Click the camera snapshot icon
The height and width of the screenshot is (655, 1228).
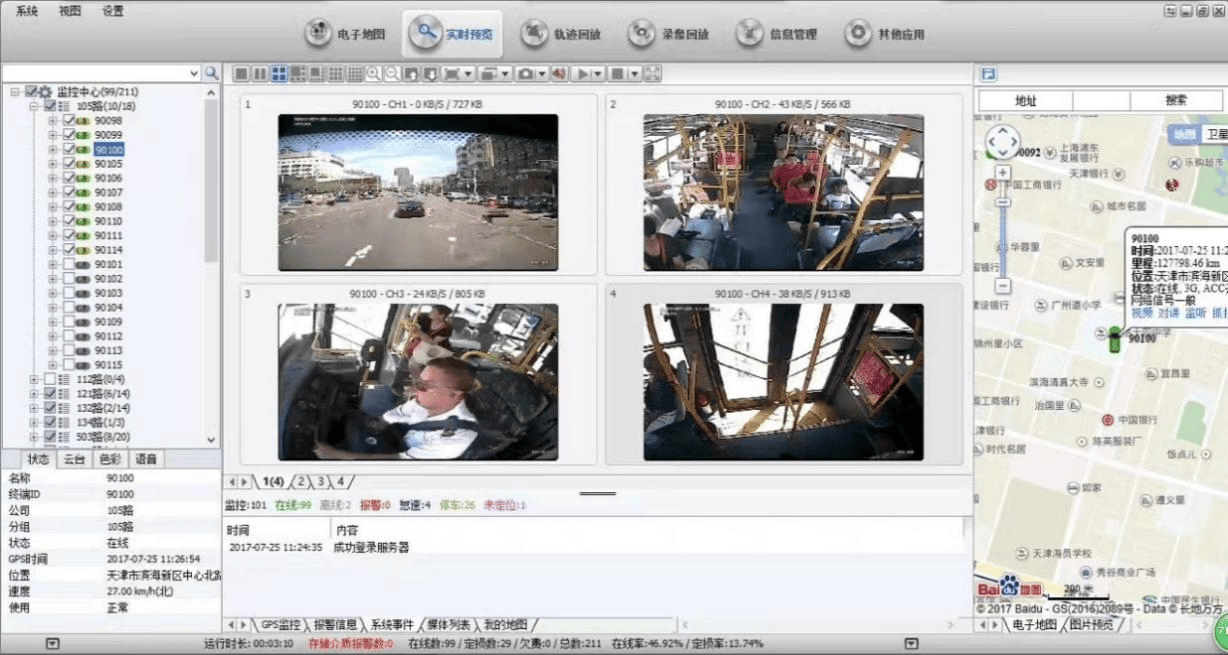point(525,74)
